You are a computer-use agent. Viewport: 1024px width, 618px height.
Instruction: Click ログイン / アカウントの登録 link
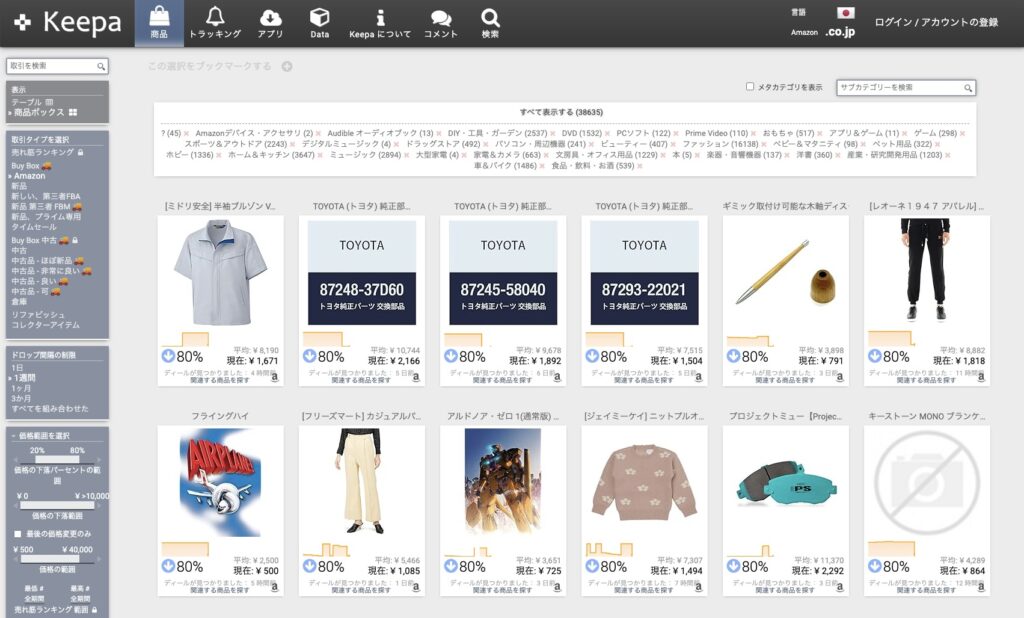[x=936, y=22]
